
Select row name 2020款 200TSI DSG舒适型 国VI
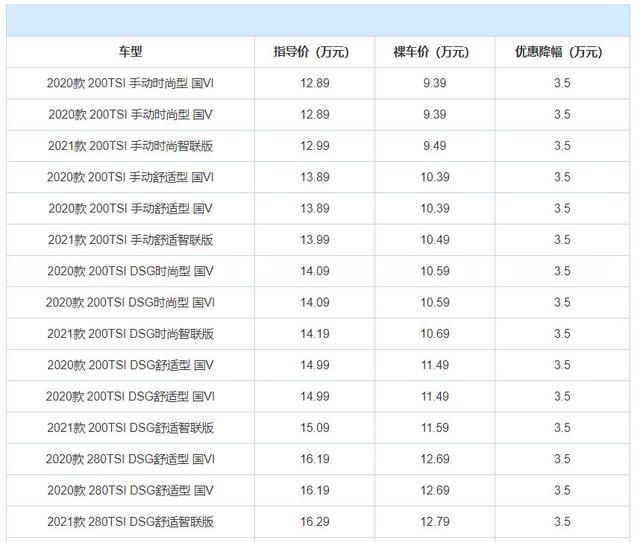(x=130, y=396)
